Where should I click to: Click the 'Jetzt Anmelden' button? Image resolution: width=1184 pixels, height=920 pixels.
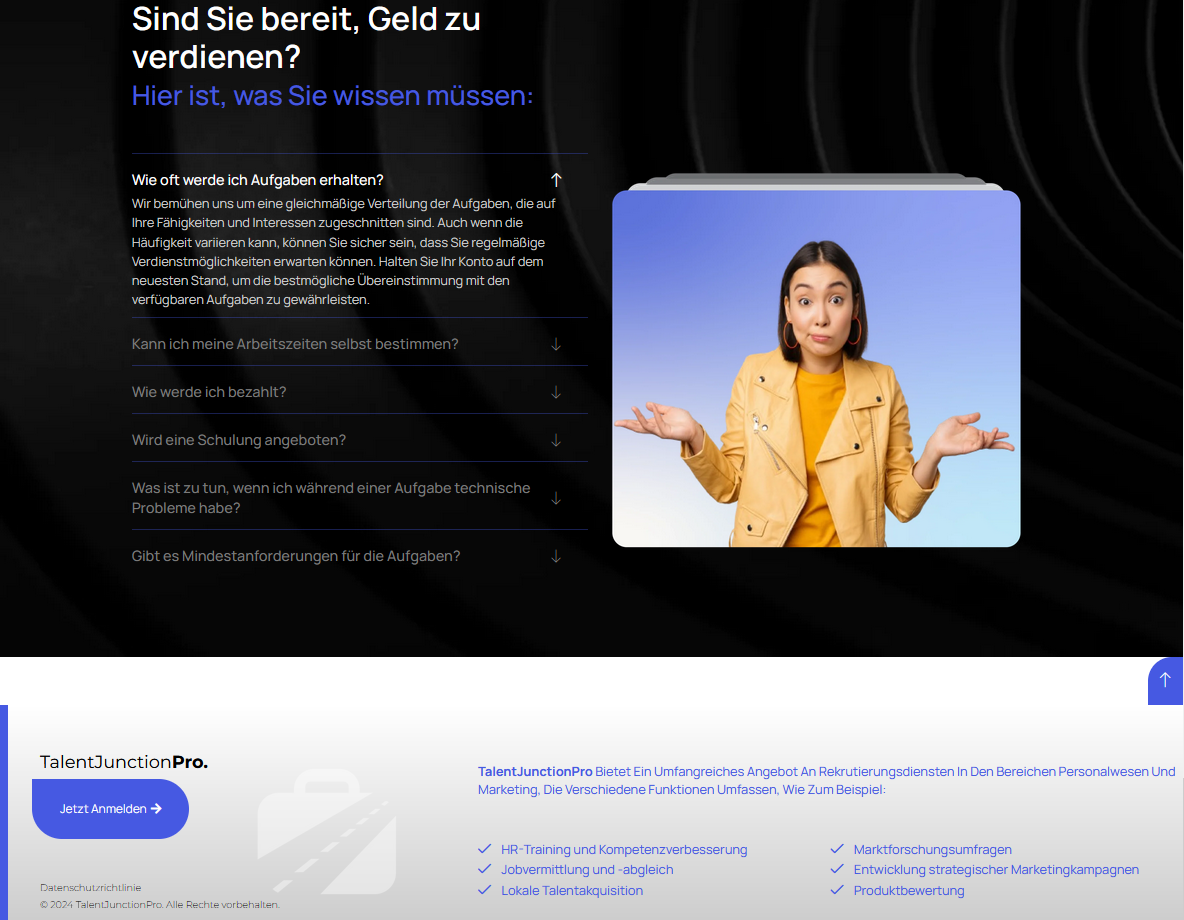pos(110,809)
